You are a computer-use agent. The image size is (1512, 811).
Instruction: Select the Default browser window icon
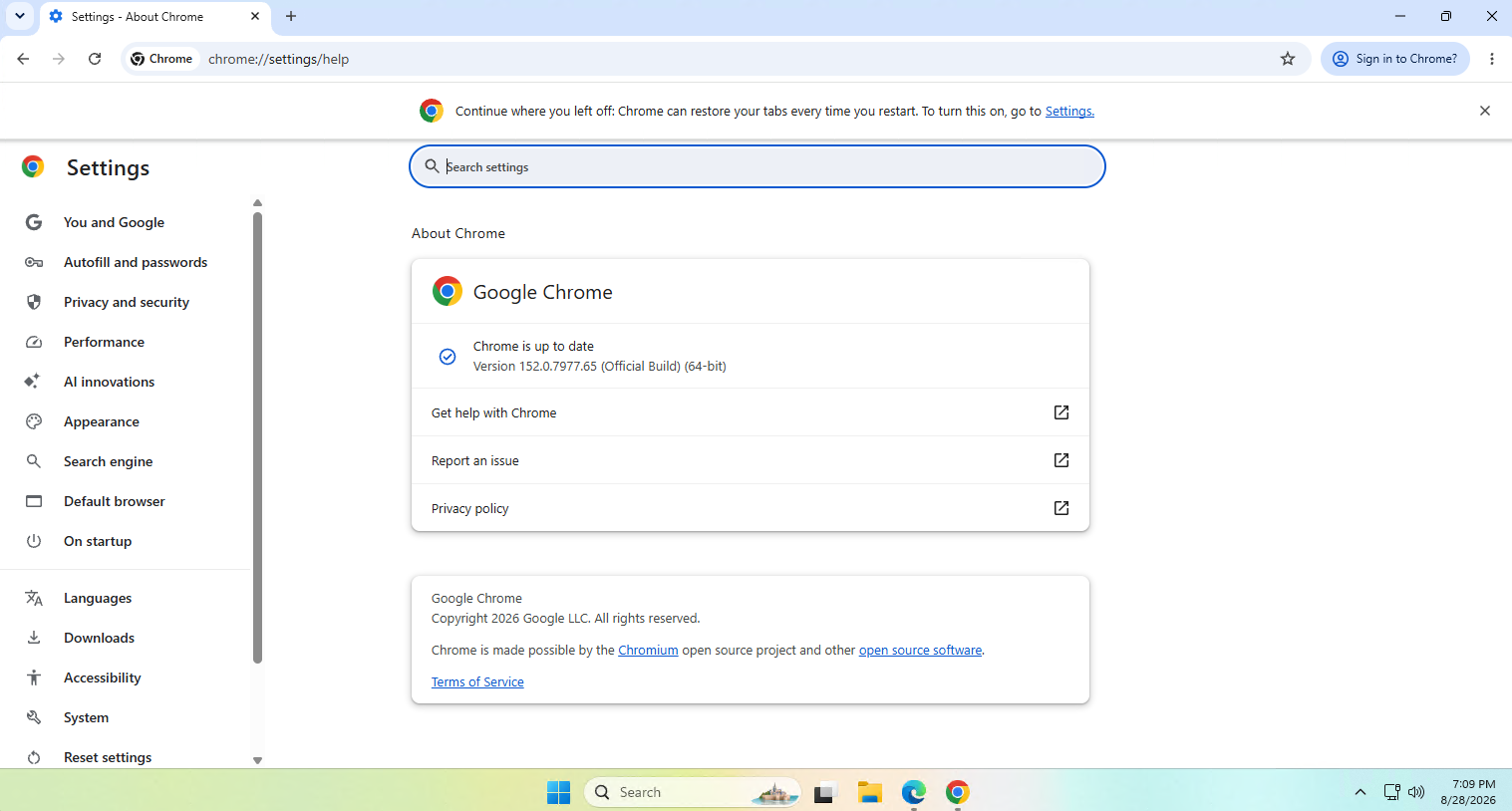34,501
